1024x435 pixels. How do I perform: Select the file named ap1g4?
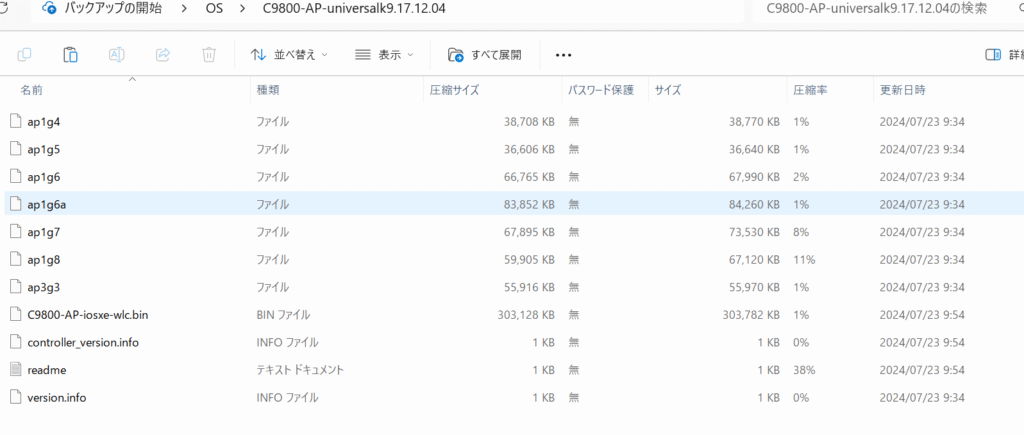[44, 122]
